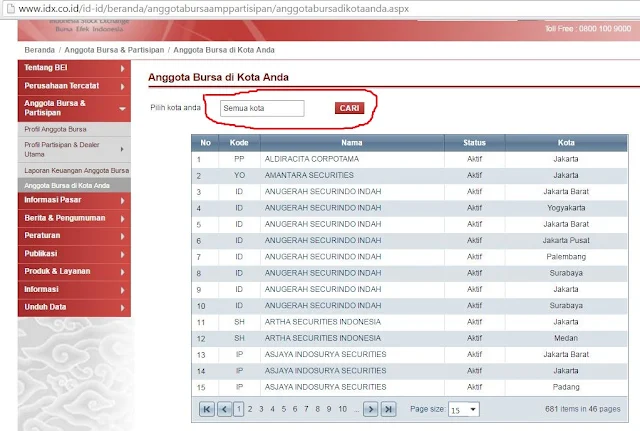Go to previous page of table
The height and width of the screenshot is (431, 640).
pos(224,409)
